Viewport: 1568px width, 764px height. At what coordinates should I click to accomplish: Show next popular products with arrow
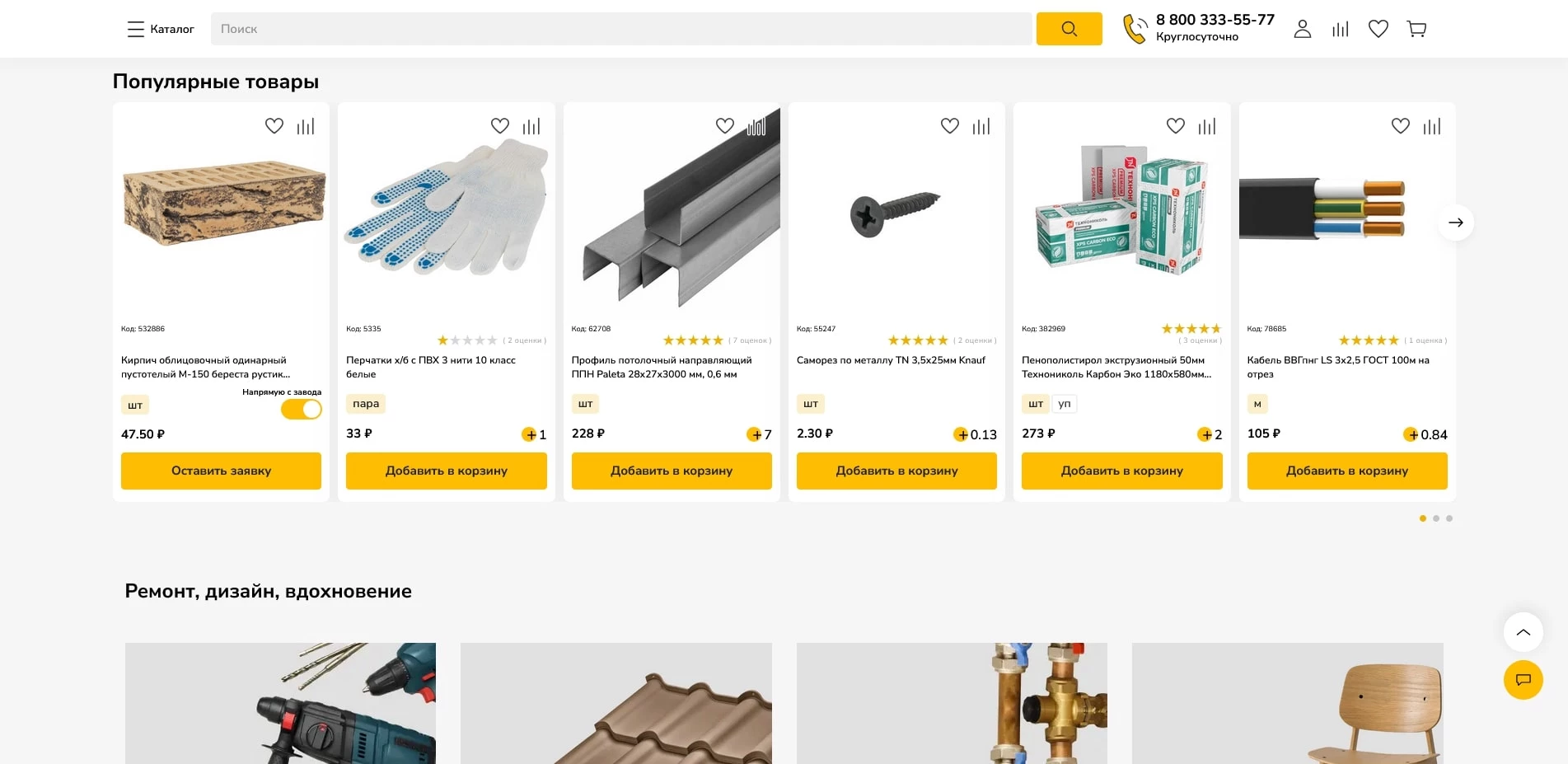click(x=1456, y=223)
